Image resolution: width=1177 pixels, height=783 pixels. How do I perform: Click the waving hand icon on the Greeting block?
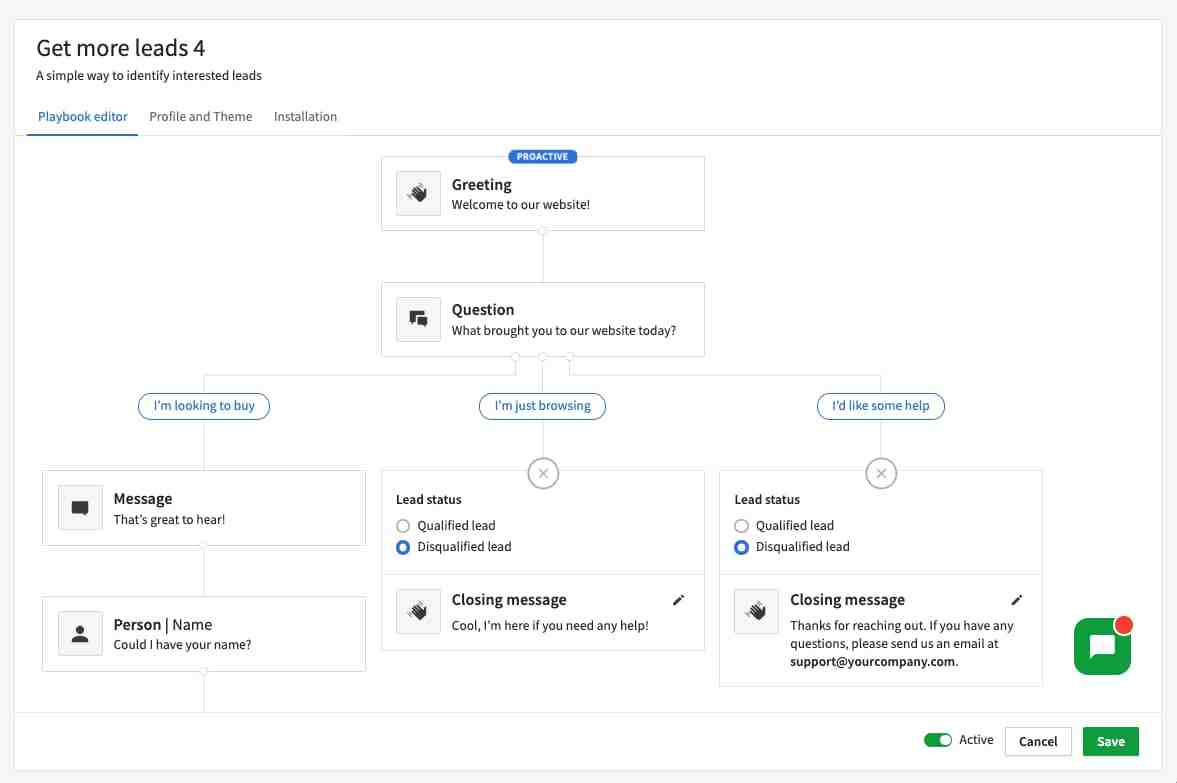click(417, 192)
